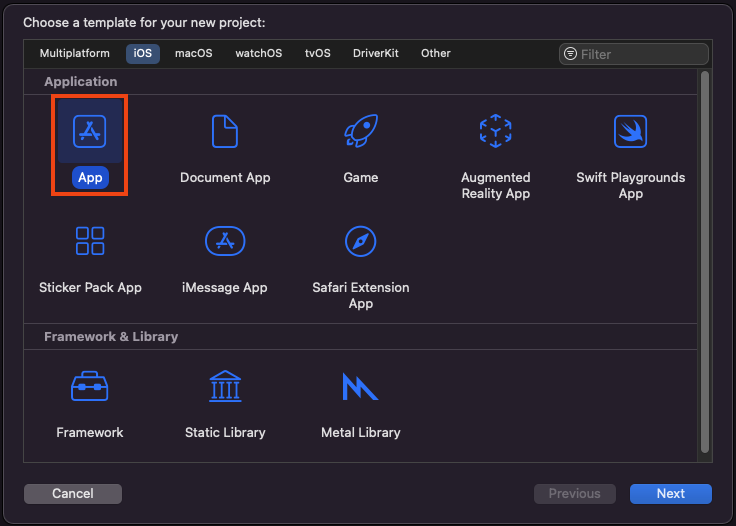Select the Safari Extension App compass icon
Image resolution: width=736 pixels, height=526 pixels.
pos(360,241)
